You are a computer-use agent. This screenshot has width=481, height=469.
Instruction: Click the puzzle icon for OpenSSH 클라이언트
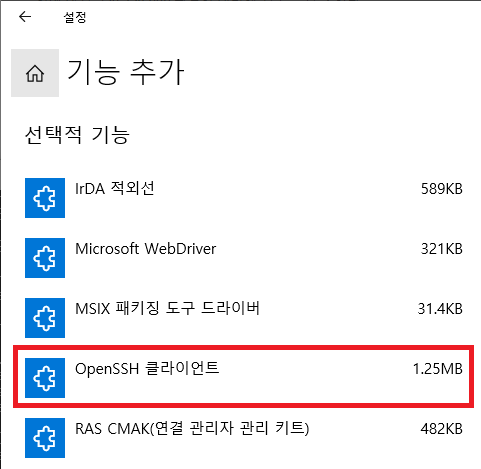pyautogui.click(x=45, y=378)
